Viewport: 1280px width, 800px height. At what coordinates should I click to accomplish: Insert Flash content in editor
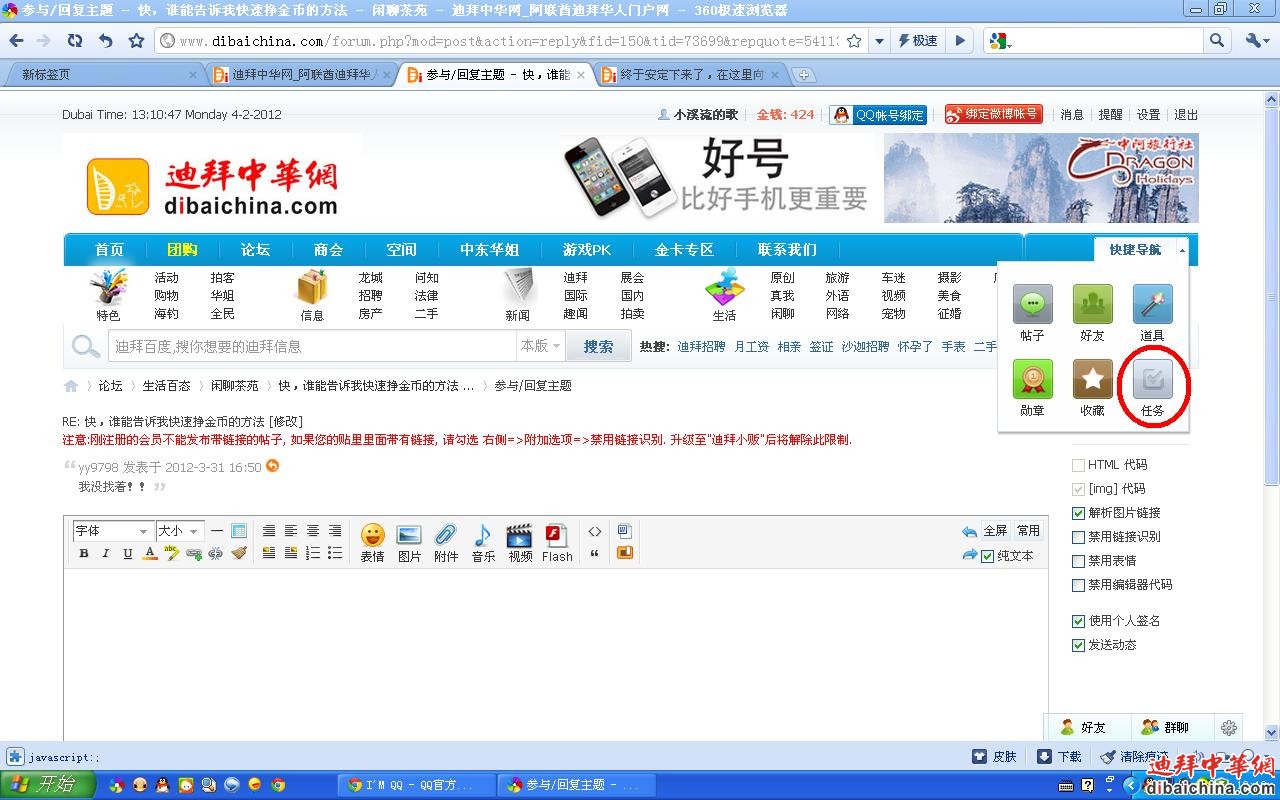pos(557,543)
